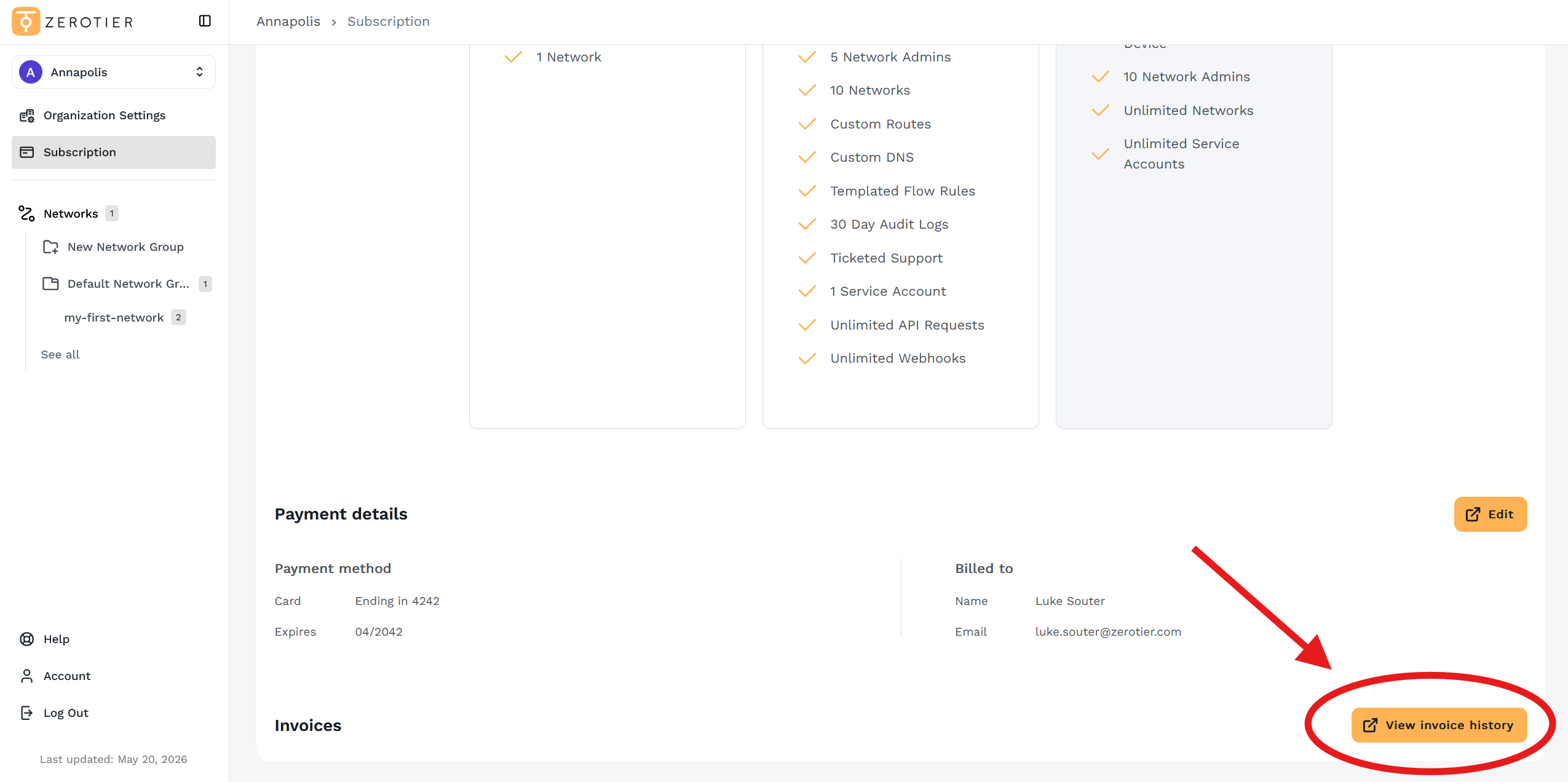The height and width of the screenshot is (782, 1568).
Task: Open Account menu item
Action: [67, 676]
